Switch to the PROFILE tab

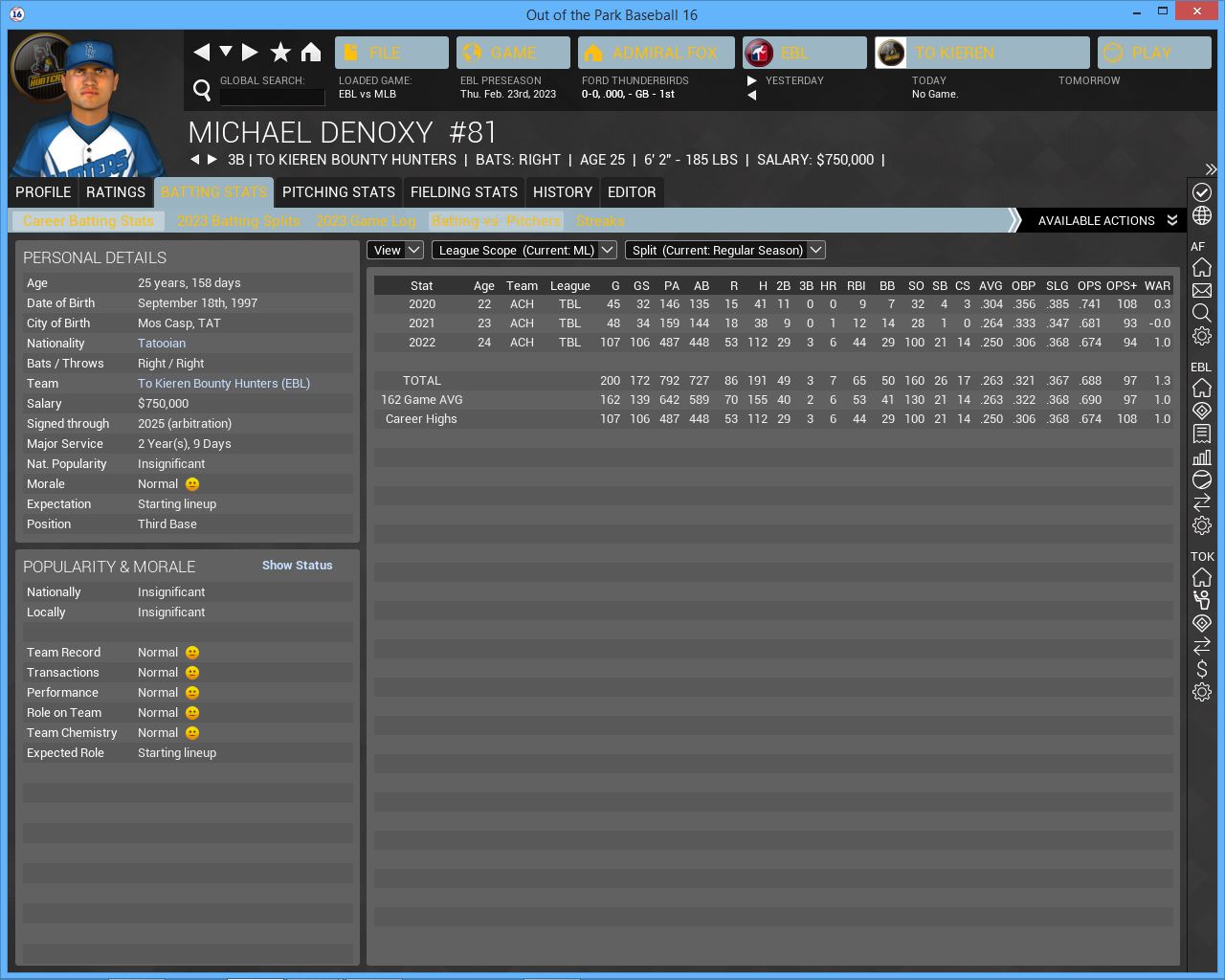click(43, 192)
